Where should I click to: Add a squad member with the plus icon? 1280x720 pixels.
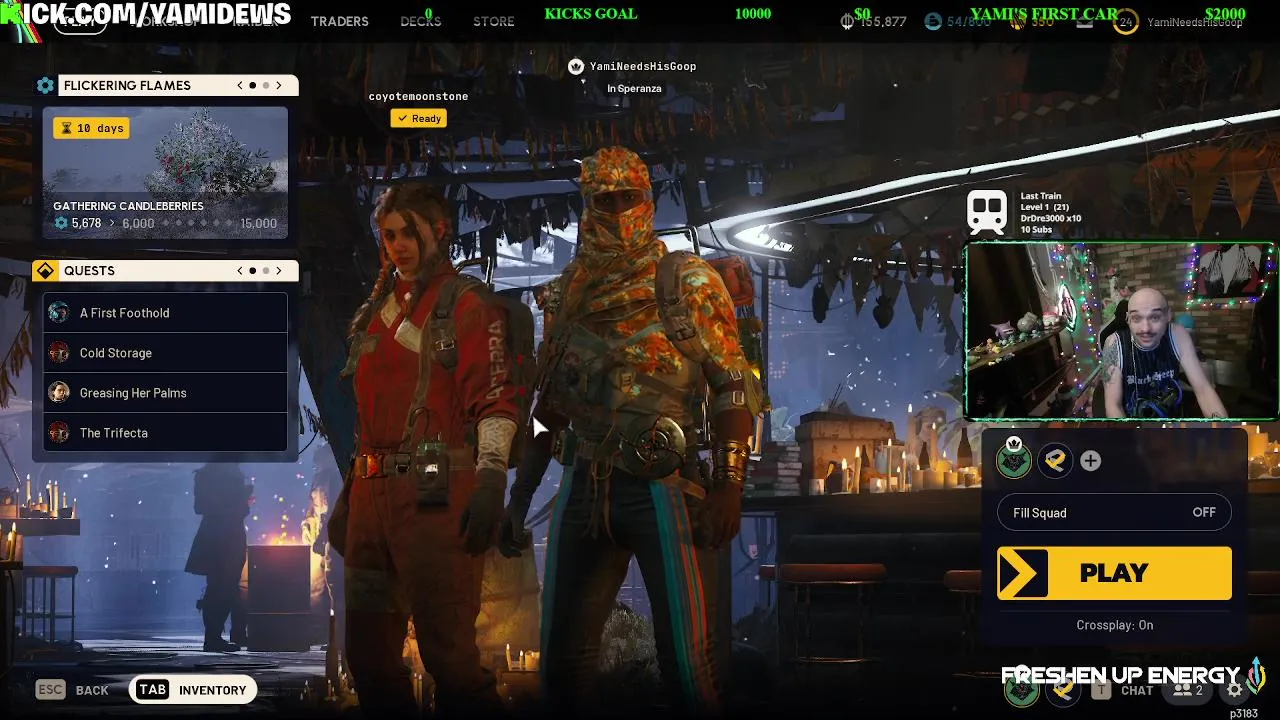click(x=1090, y=461)
